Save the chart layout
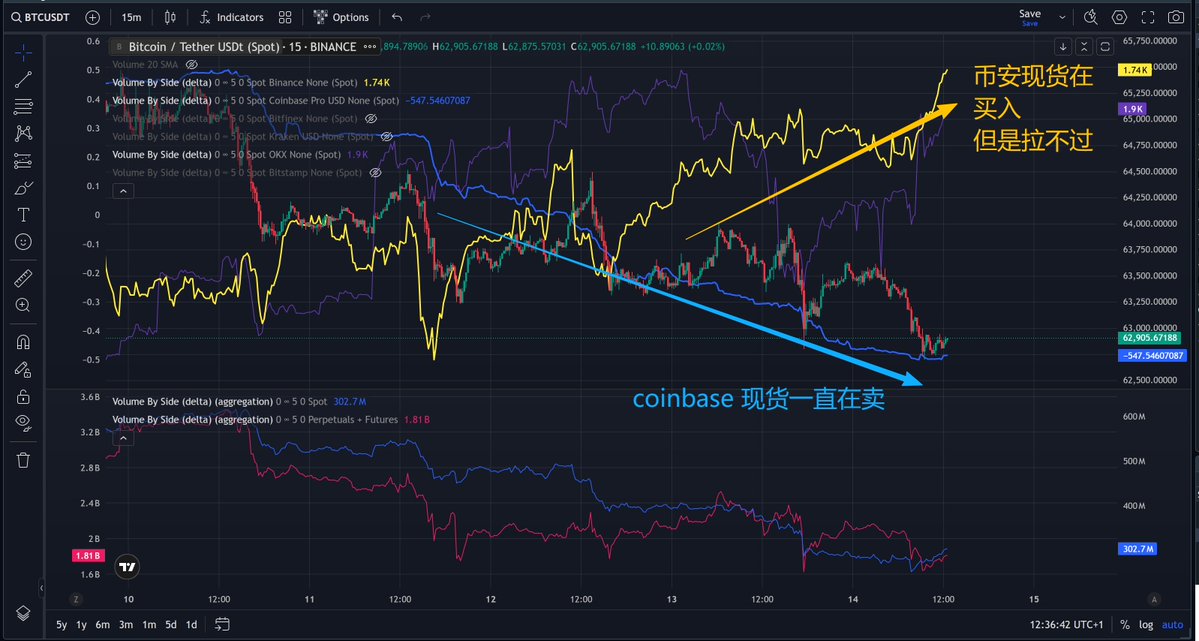The height and width of the screenshot is (641, 1199). coord(1030,17)
